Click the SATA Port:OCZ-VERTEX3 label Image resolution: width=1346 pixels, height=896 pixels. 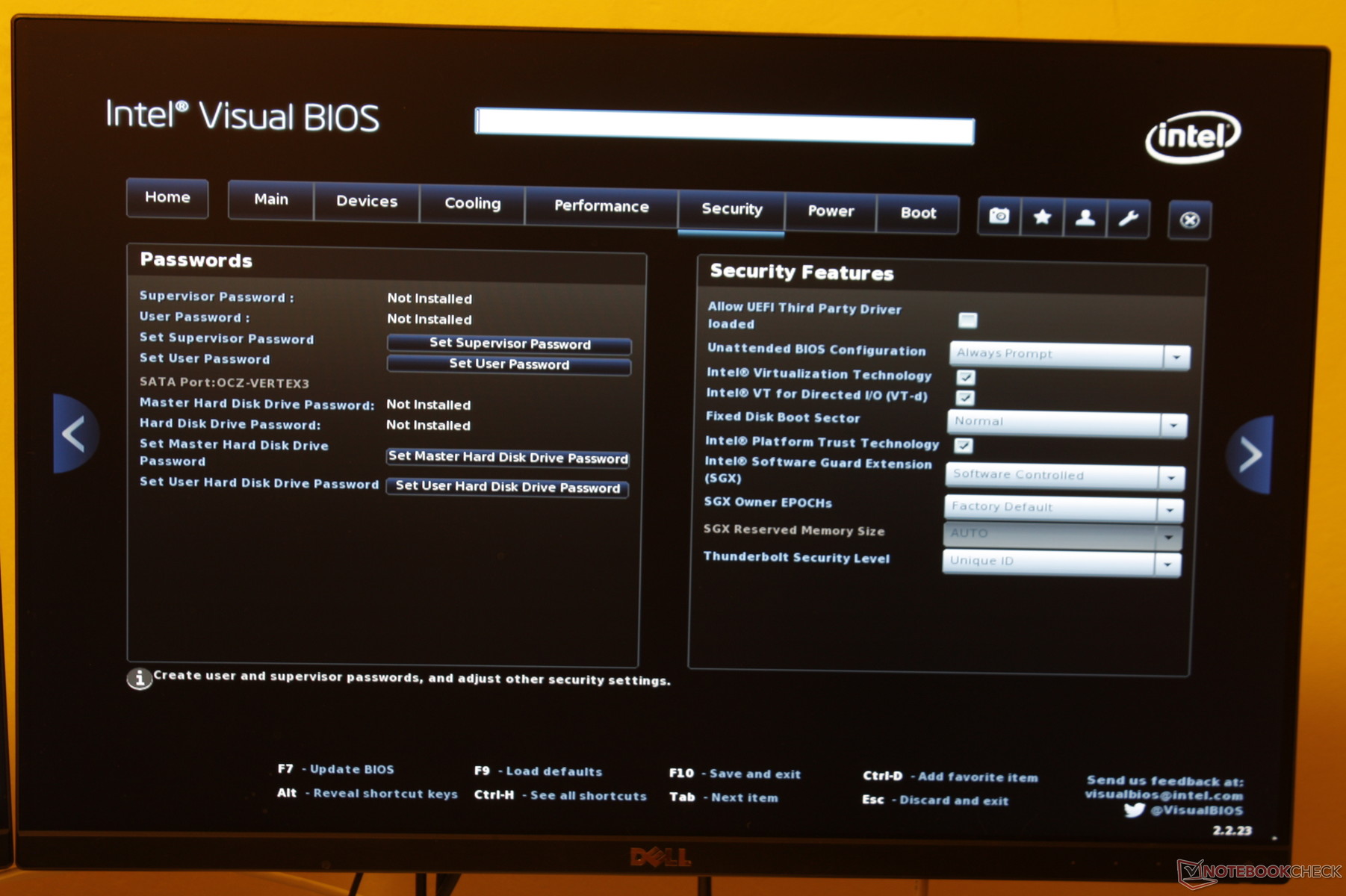tap(224, 382)
